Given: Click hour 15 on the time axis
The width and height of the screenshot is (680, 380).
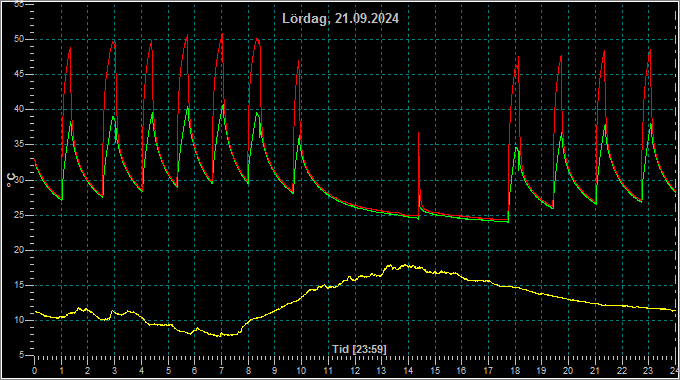Looking at the screenshot, I should click(x=435, y=371).
